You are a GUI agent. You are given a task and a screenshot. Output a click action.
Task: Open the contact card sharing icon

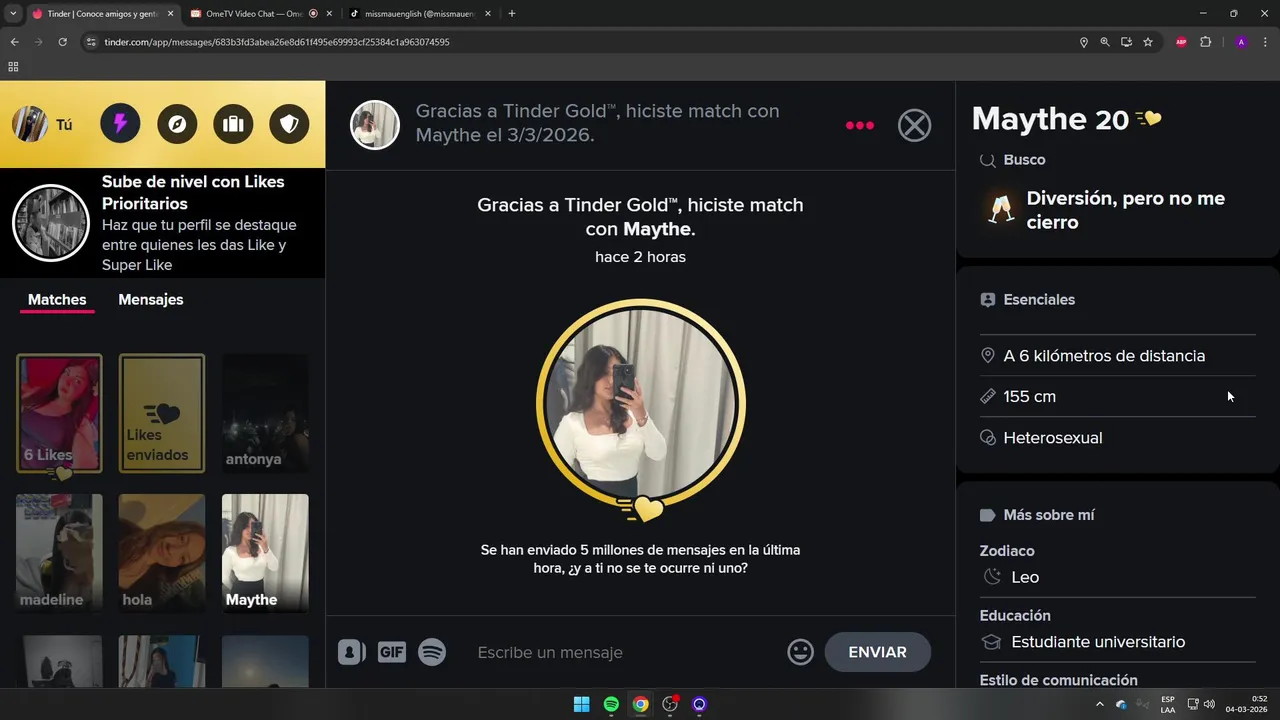pyautogui.click(x=351, y=652)
